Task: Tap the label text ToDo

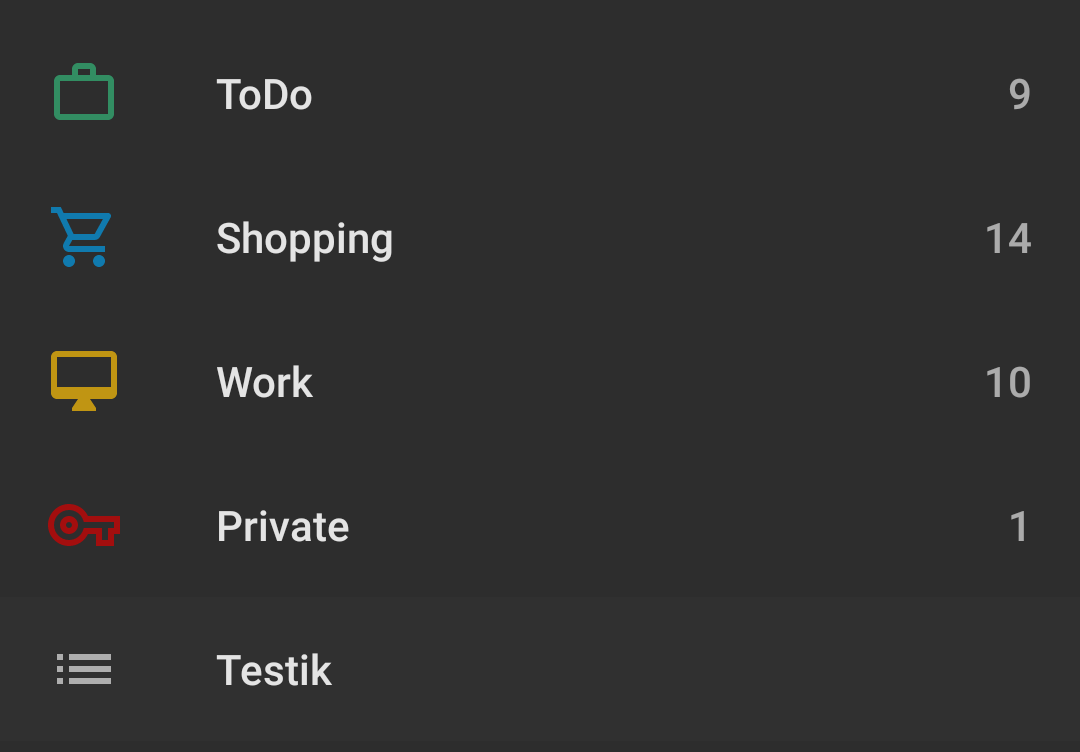Action: click(265, 95)
